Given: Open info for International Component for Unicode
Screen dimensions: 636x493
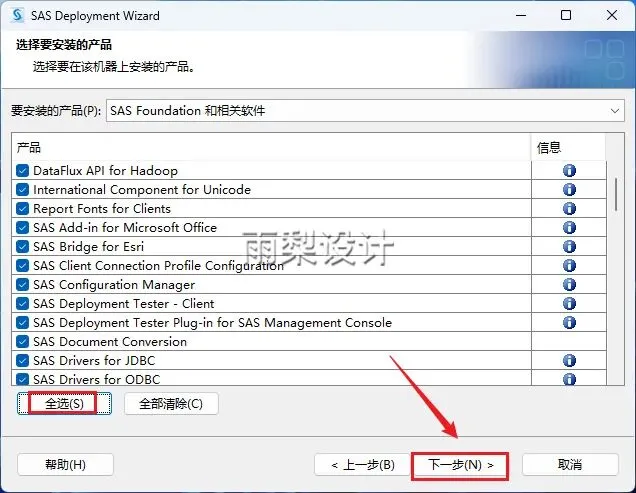Looking at the screenshot, I should tap(569, 189).
